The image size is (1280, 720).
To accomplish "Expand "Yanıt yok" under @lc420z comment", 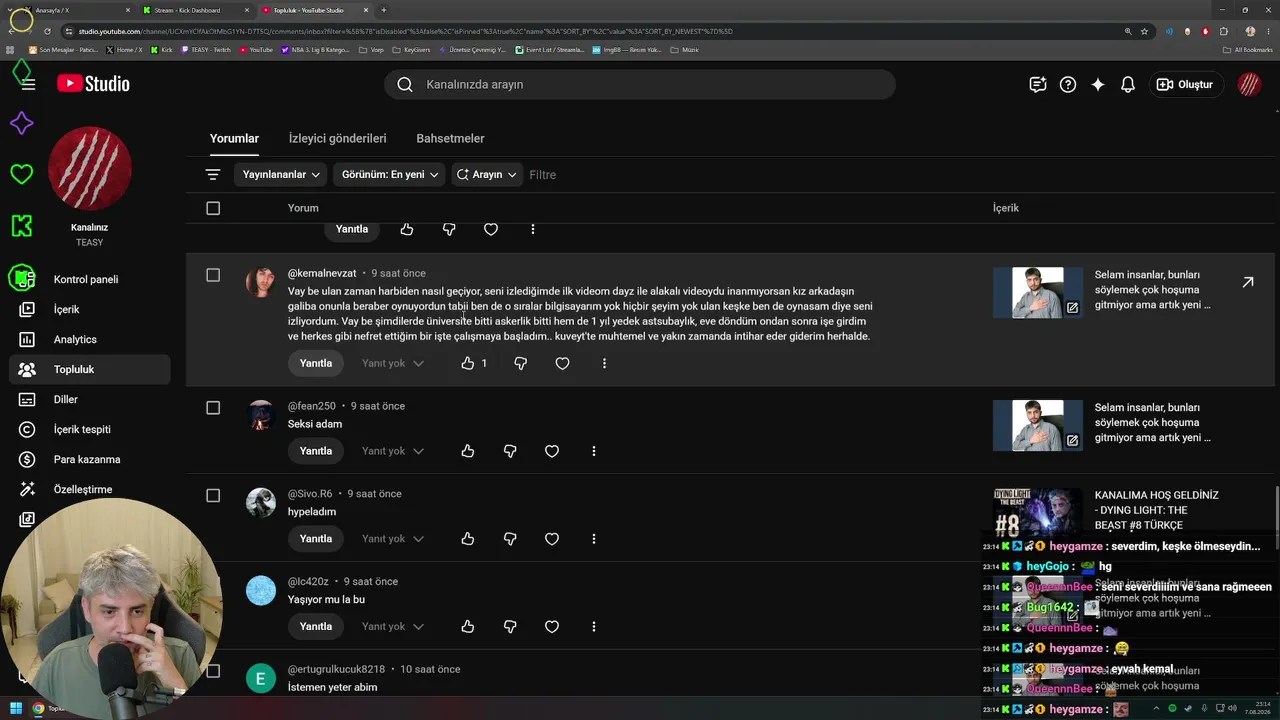I will click(393, 627).
